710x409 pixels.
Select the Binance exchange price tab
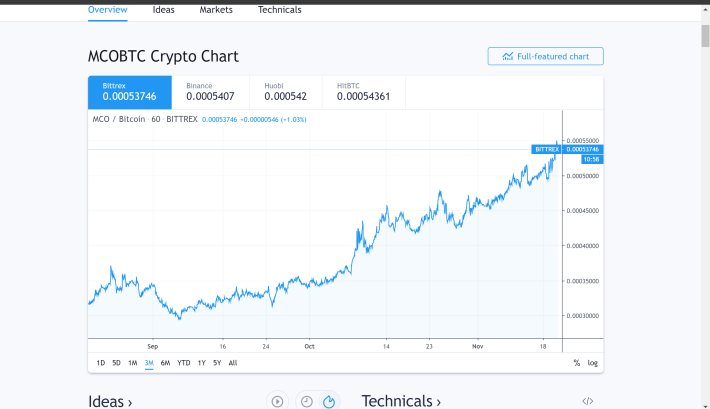click(x=211, y=92)
